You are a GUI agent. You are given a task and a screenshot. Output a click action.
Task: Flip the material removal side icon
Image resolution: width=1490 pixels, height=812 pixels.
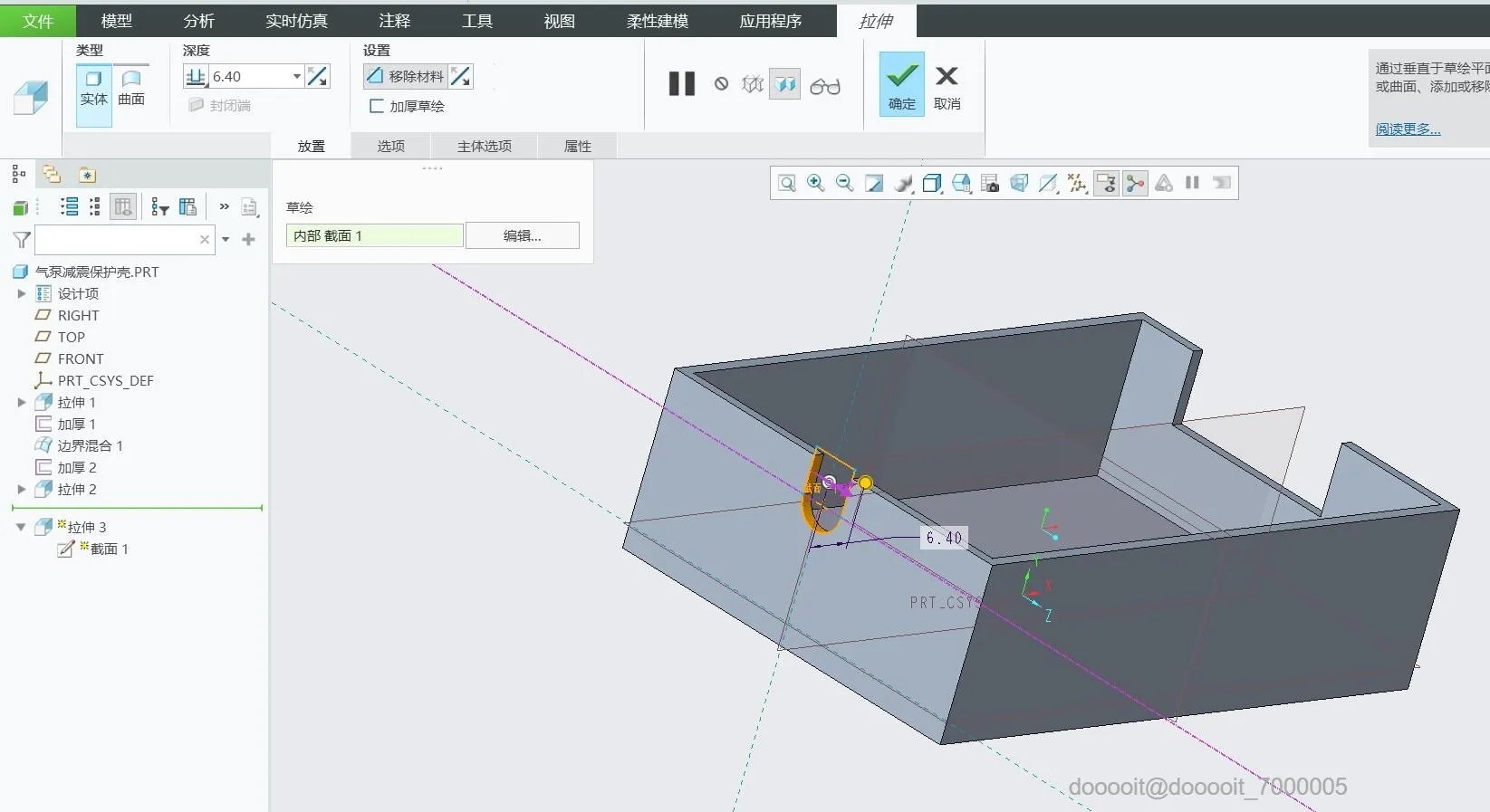click(x=460, y=76)
